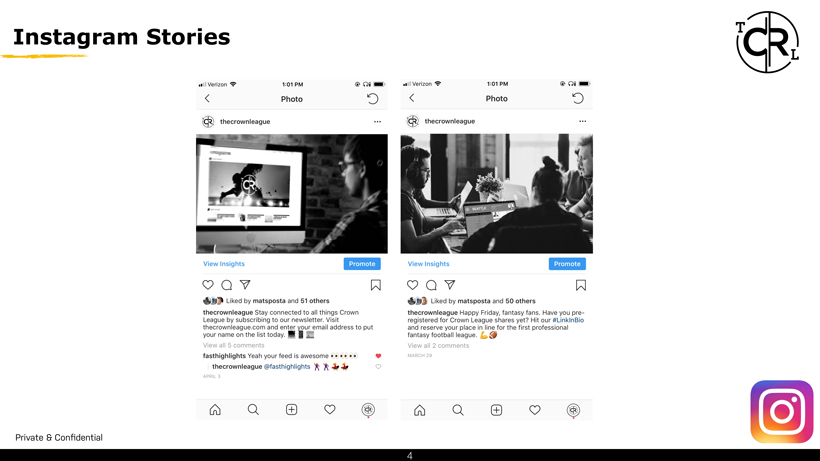Click the #LinkInBio hashtag
Viewport: 820px width, 461px height.
pos(568,320)
